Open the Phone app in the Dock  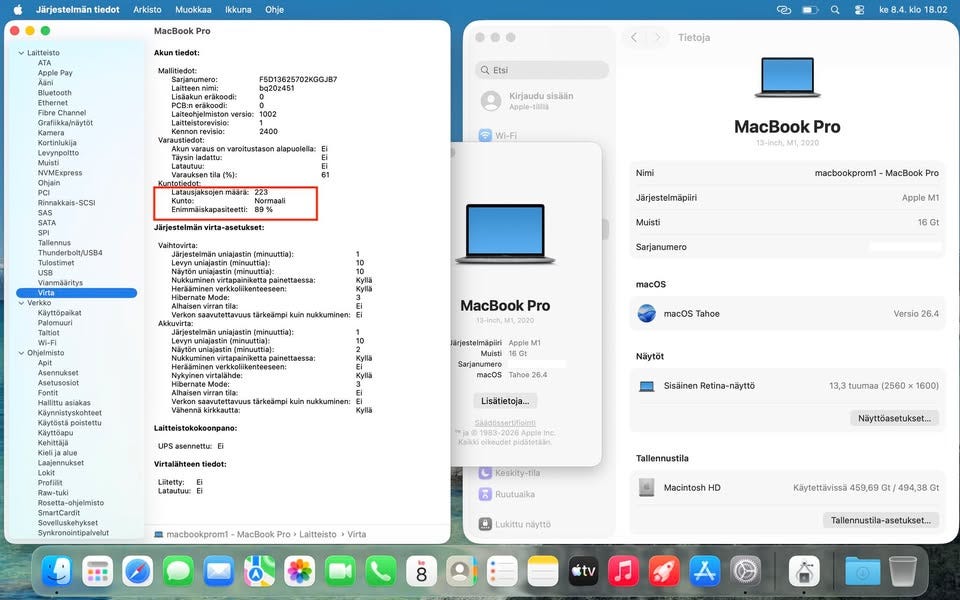point(381,572)
